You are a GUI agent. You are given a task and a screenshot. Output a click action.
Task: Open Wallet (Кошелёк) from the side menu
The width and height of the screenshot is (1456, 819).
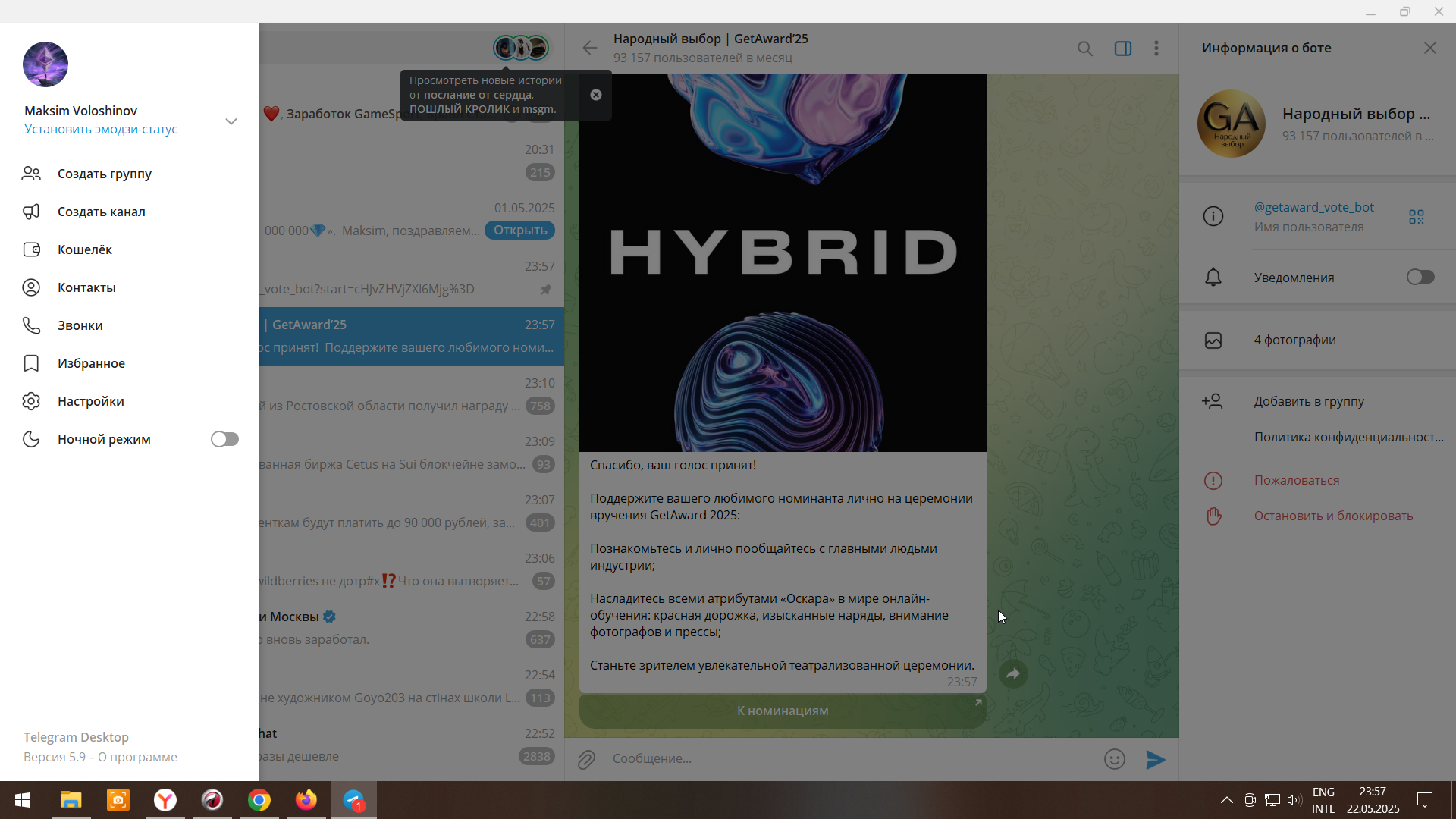(x=84, y=249)
